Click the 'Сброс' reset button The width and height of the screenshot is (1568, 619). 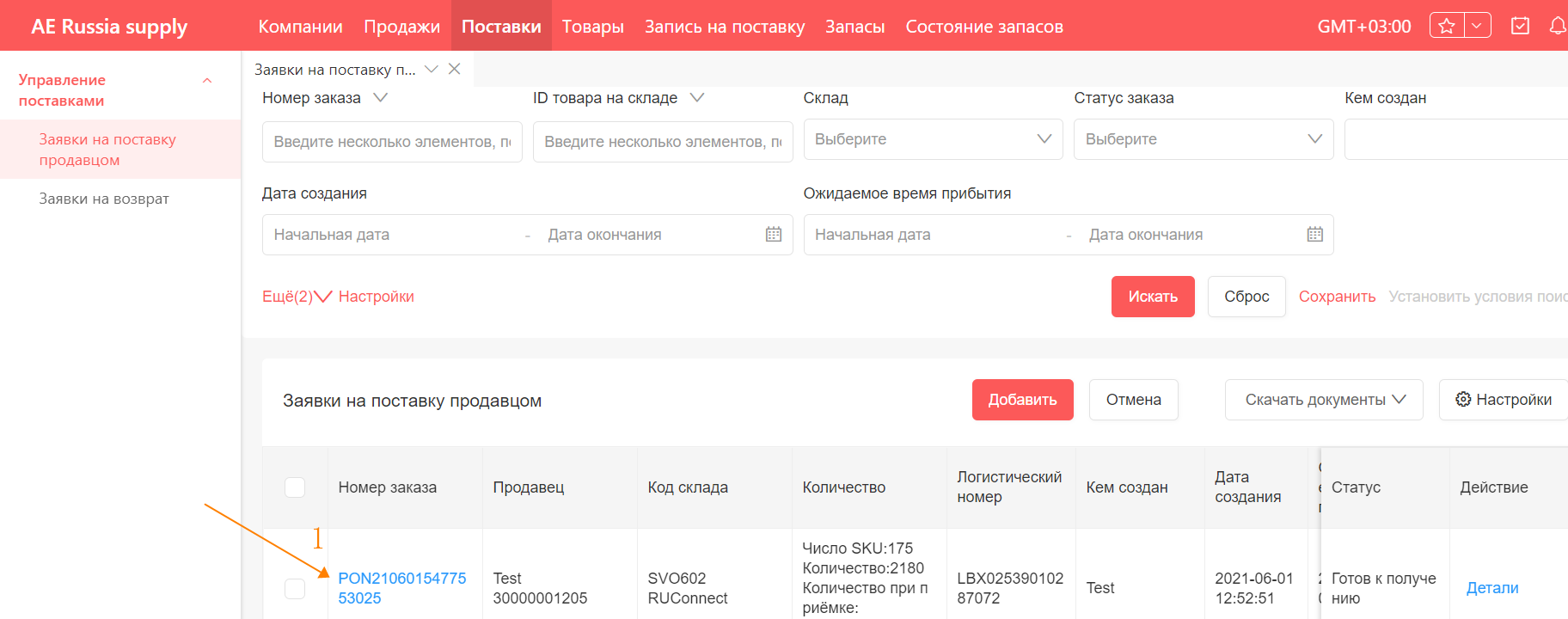1246,297
